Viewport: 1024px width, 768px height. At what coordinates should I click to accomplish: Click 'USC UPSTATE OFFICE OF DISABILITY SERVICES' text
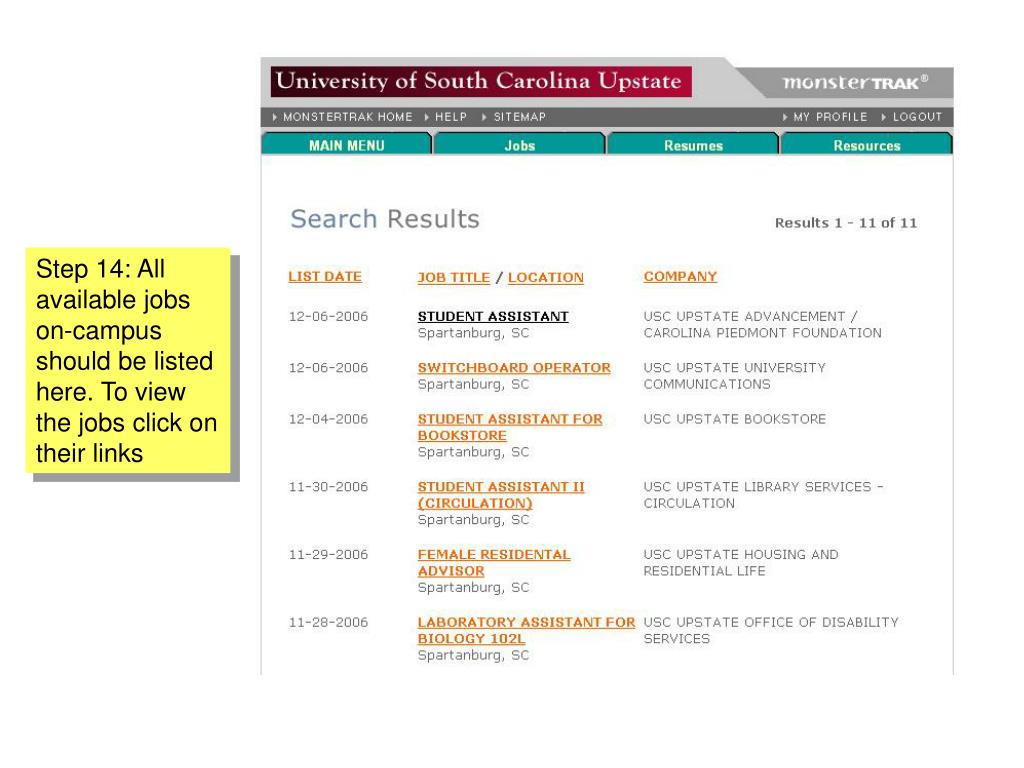pos(771,631)
